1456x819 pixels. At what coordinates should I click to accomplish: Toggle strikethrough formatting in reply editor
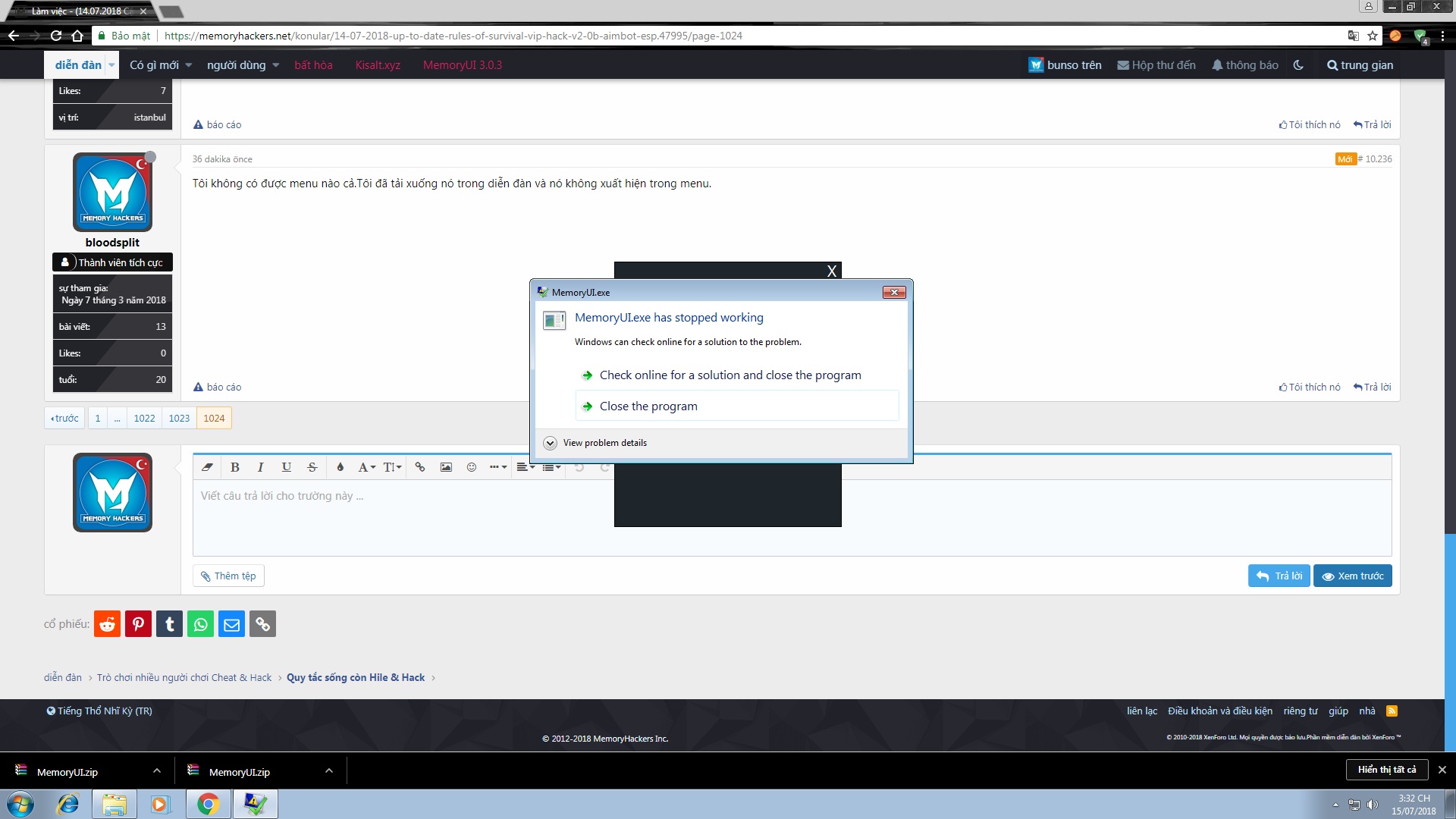(312, 467)
